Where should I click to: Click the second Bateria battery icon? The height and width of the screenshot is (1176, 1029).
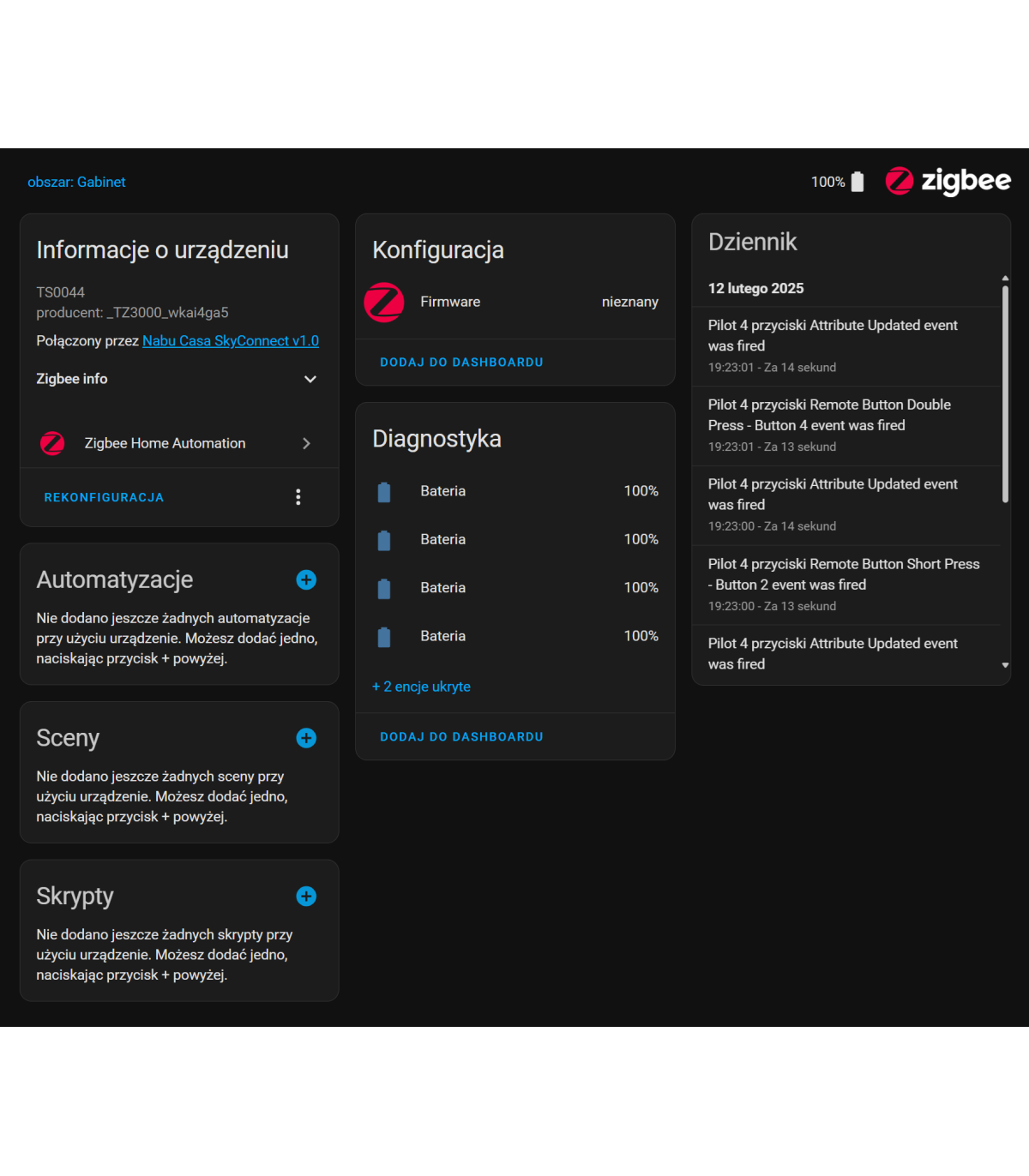pyautogui.click(x=384, y=540)
